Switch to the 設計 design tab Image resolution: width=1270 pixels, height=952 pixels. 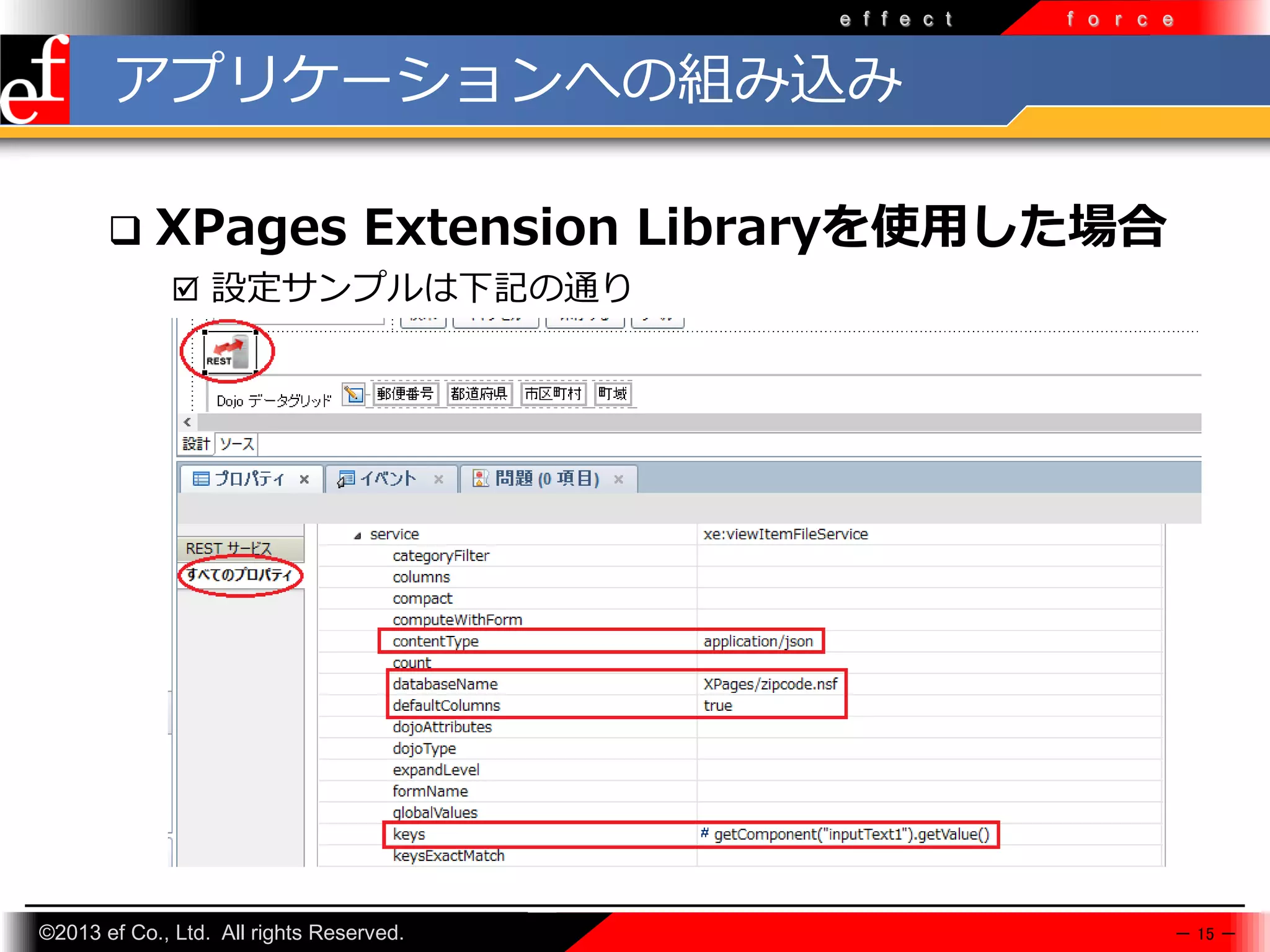(196, 444)
